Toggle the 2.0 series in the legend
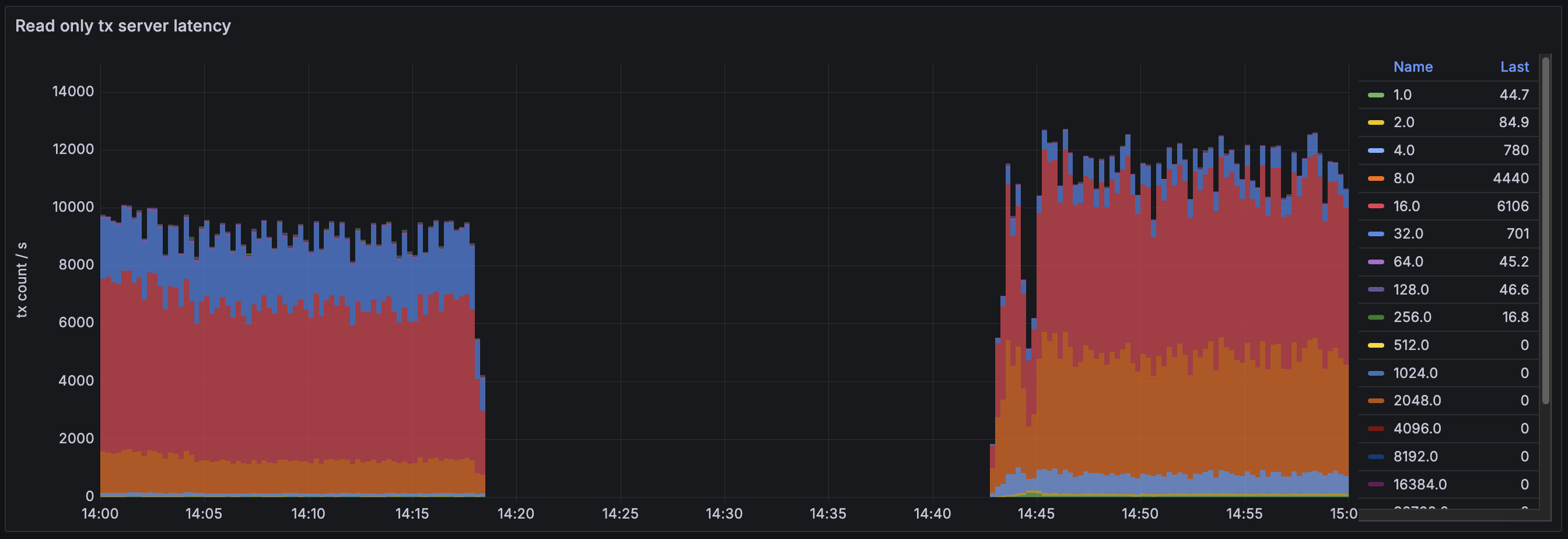This screenshot has height=539, width=1568. tap(1403, 123)
